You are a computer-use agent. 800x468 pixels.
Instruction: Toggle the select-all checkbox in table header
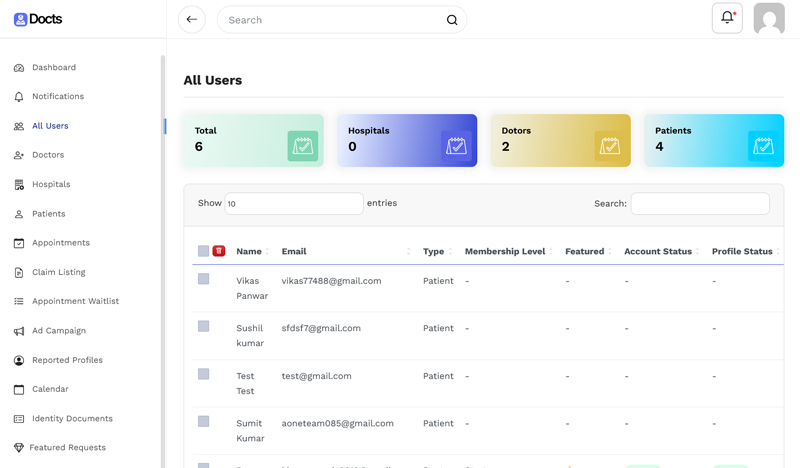[x=204, y=251]
